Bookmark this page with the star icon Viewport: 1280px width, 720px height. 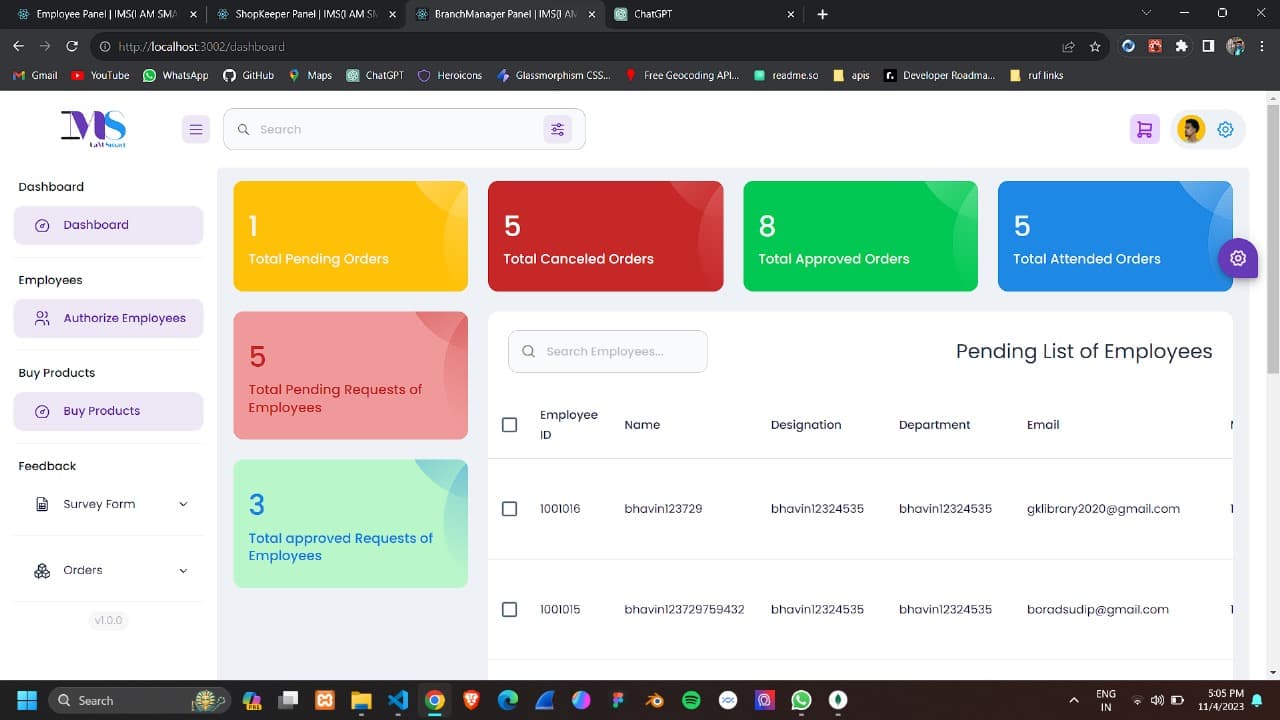pos(1095,46)
